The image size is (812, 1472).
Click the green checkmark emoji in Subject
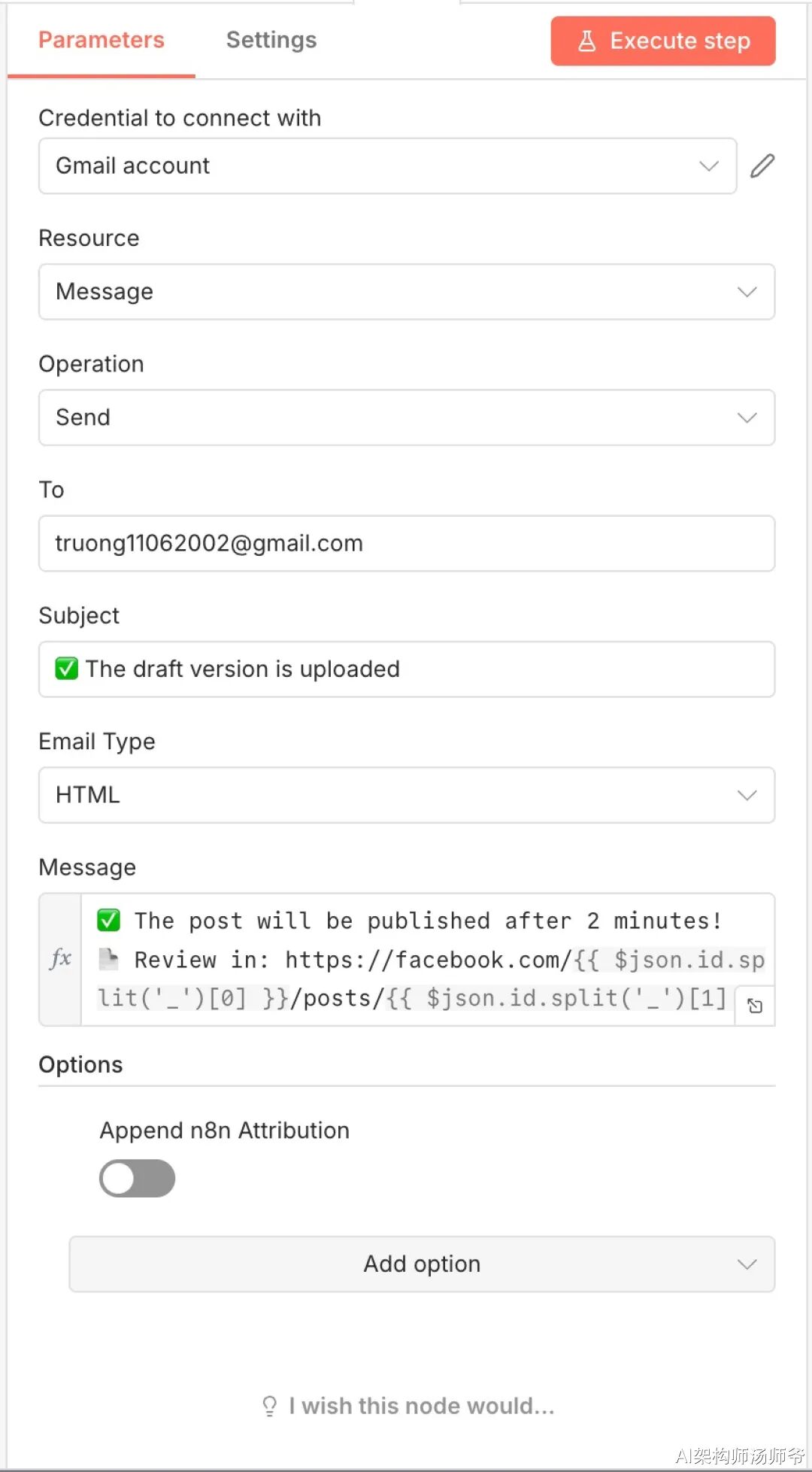[66, 668]
